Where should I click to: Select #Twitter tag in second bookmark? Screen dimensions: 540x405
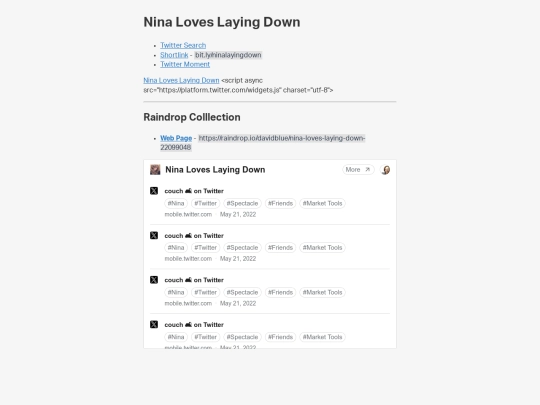[x=206, y=248]
